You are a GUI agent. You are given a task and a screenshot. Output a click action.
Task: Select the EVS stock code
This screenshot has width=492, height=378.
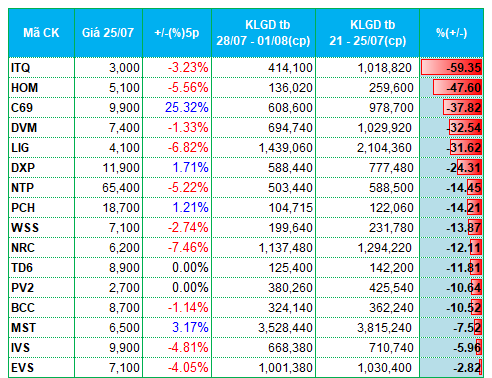click(22, 368)
